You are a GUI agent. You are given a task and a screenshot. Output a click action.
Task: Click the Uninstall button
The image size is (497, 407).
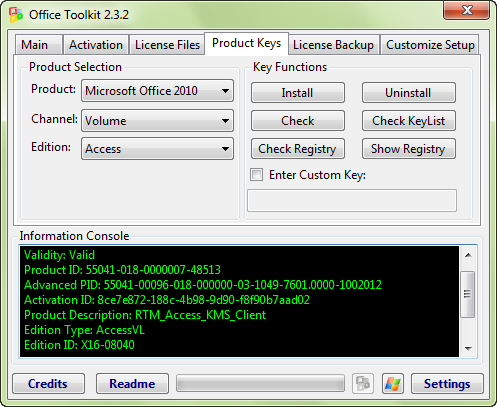409,93
